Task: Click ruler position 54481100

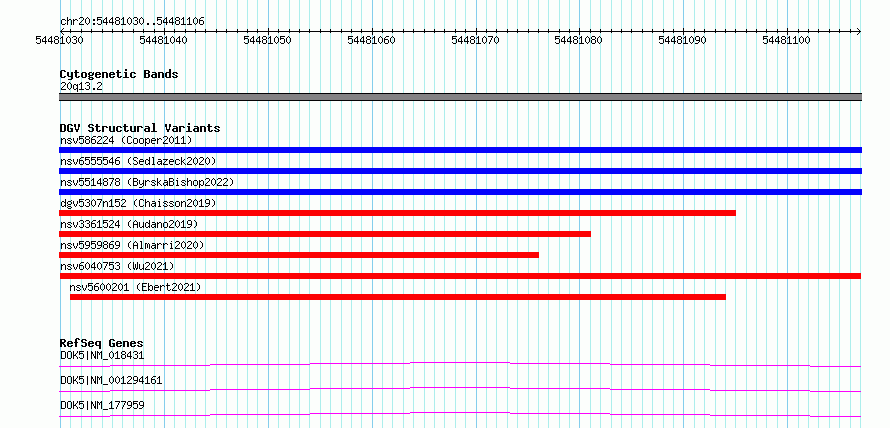Action: coord(787,40)
